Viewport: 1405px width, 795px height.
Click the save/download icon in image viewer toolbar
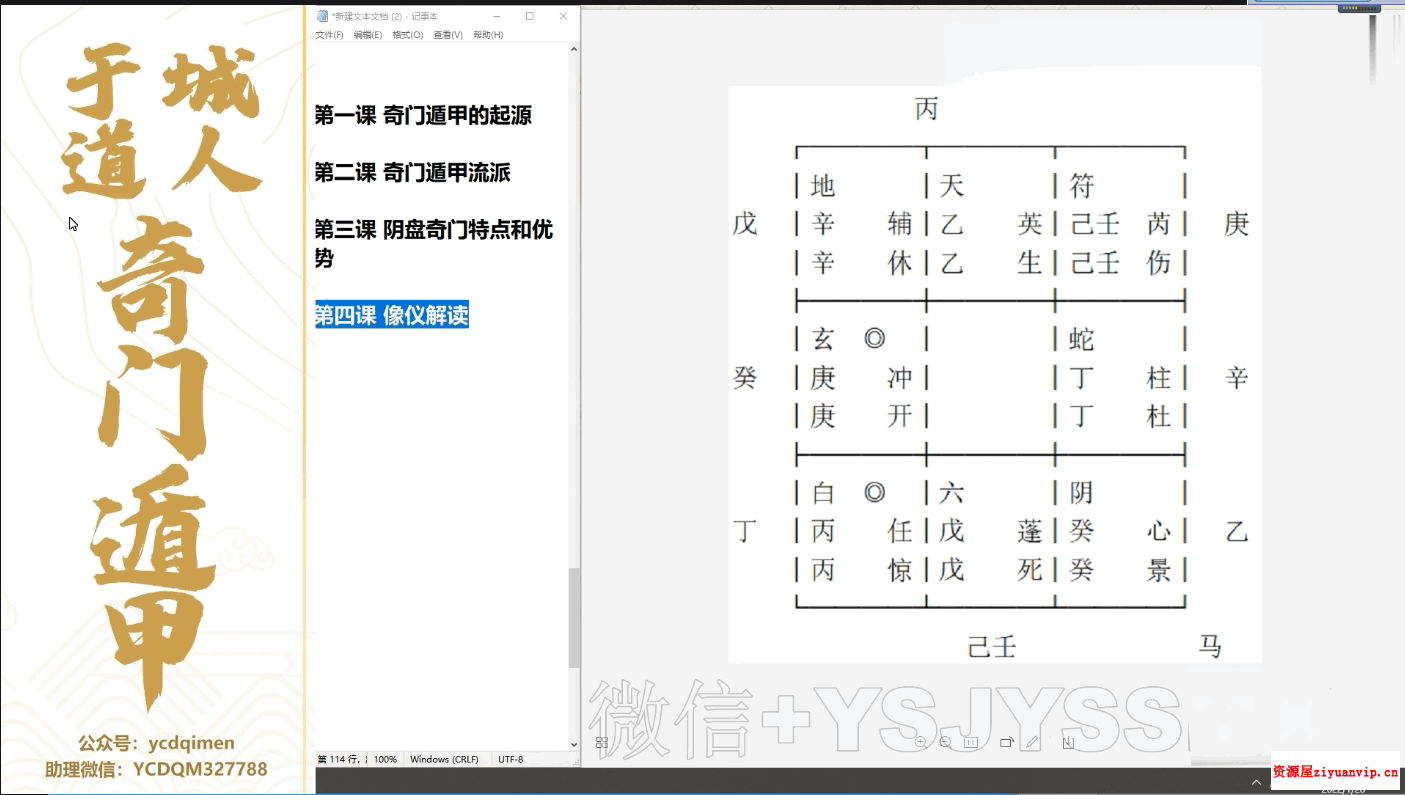[x=1068, y=743]
